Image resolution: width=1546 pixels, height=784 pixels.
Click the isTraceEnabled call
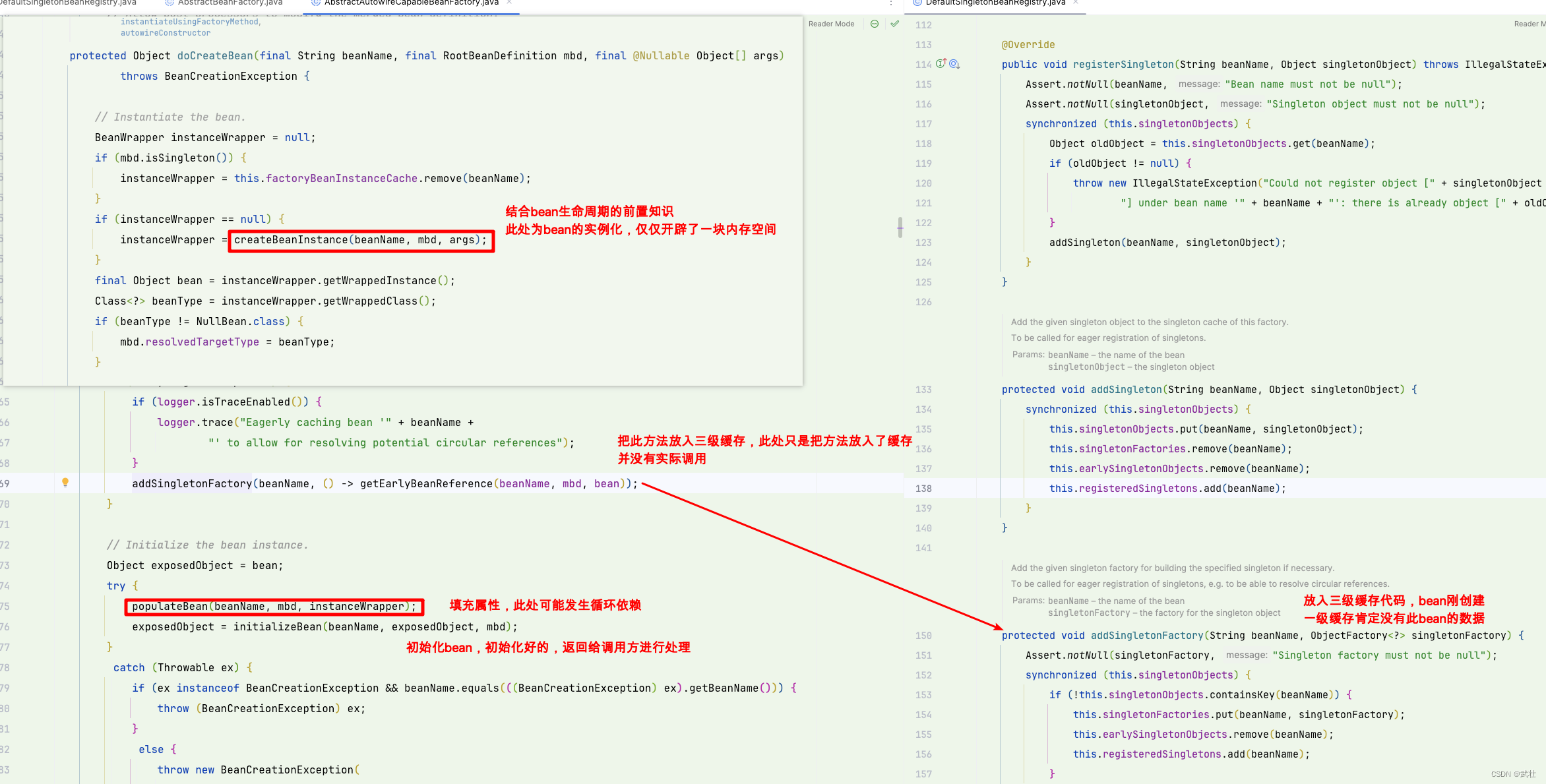[x=246, y=402]
